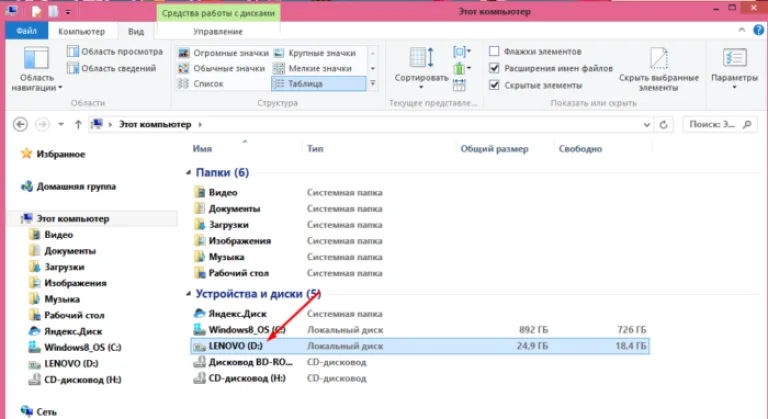Image resolution: width=768 pixels, height=419 pixels.
Task: Select LENOVO (D:) drive row in list
Action: tap(420, 346)
